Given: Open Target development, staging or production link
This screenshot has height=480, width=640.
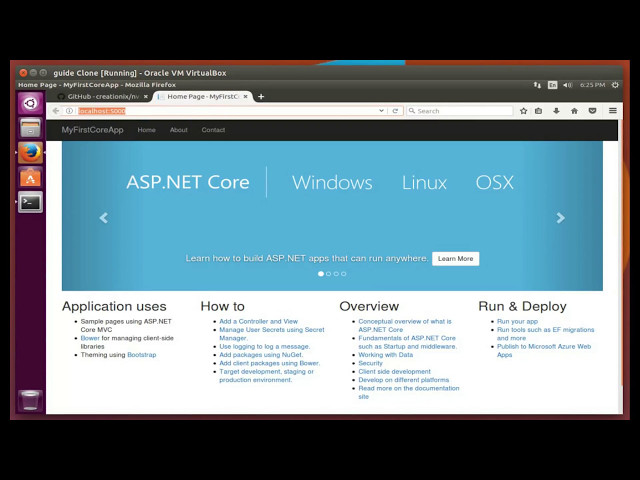Looking at the screenshot, I should pyautogui.click(x=267, y=376).
